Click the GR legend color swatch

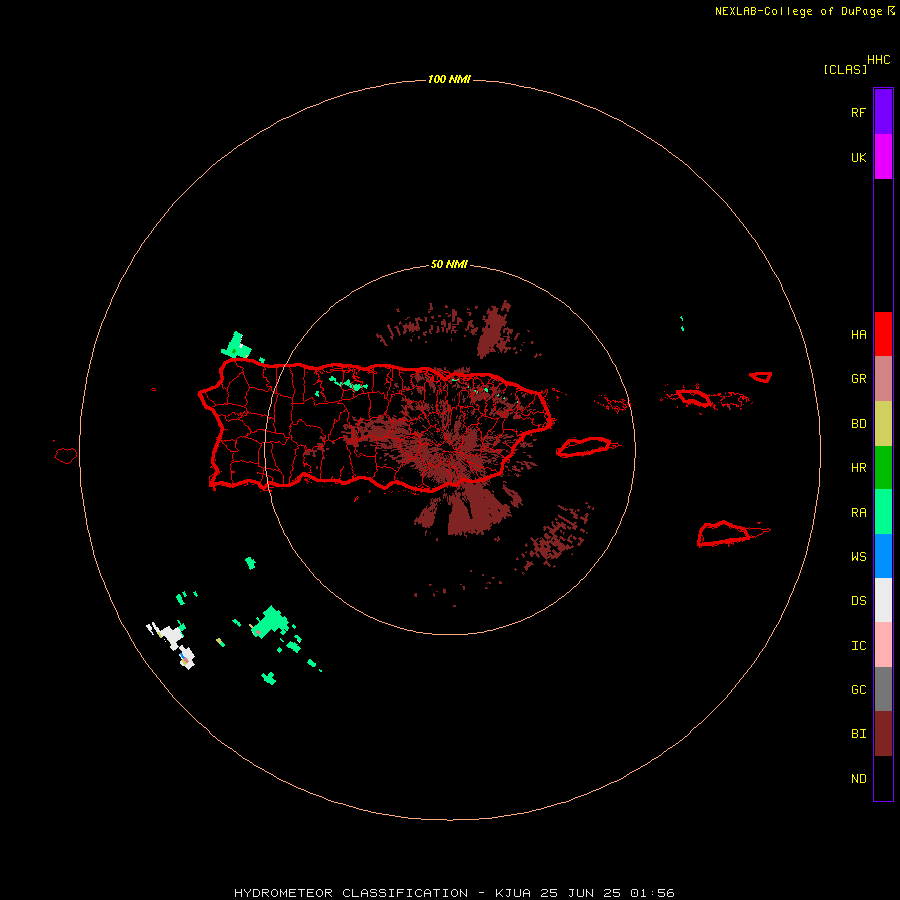883,379
